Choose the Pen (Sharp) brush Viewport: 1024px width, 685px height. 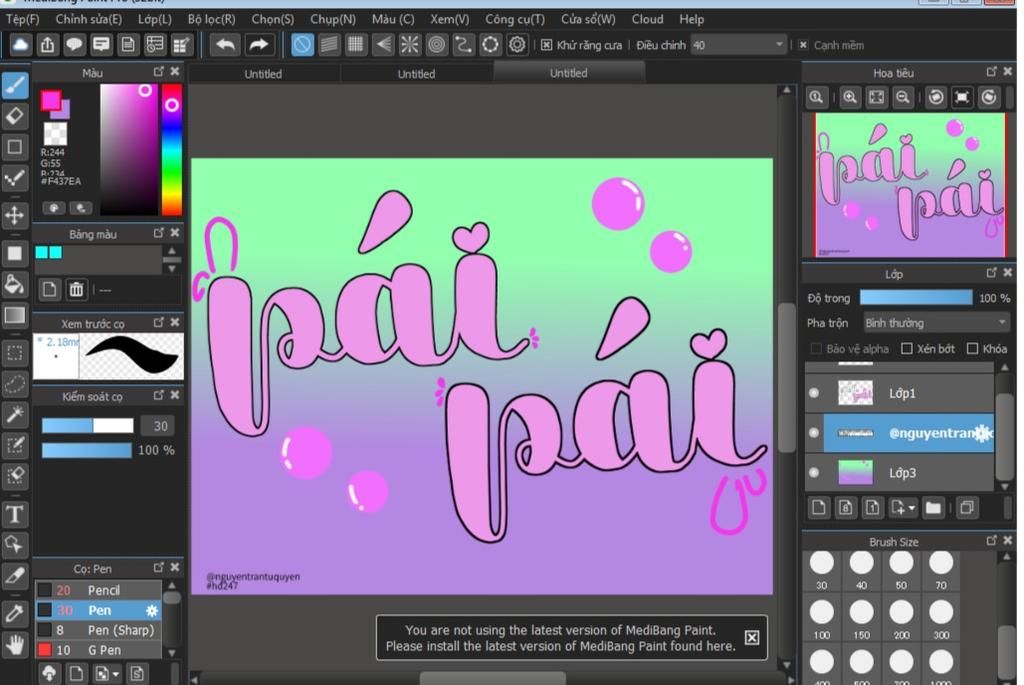coord(98,630)
